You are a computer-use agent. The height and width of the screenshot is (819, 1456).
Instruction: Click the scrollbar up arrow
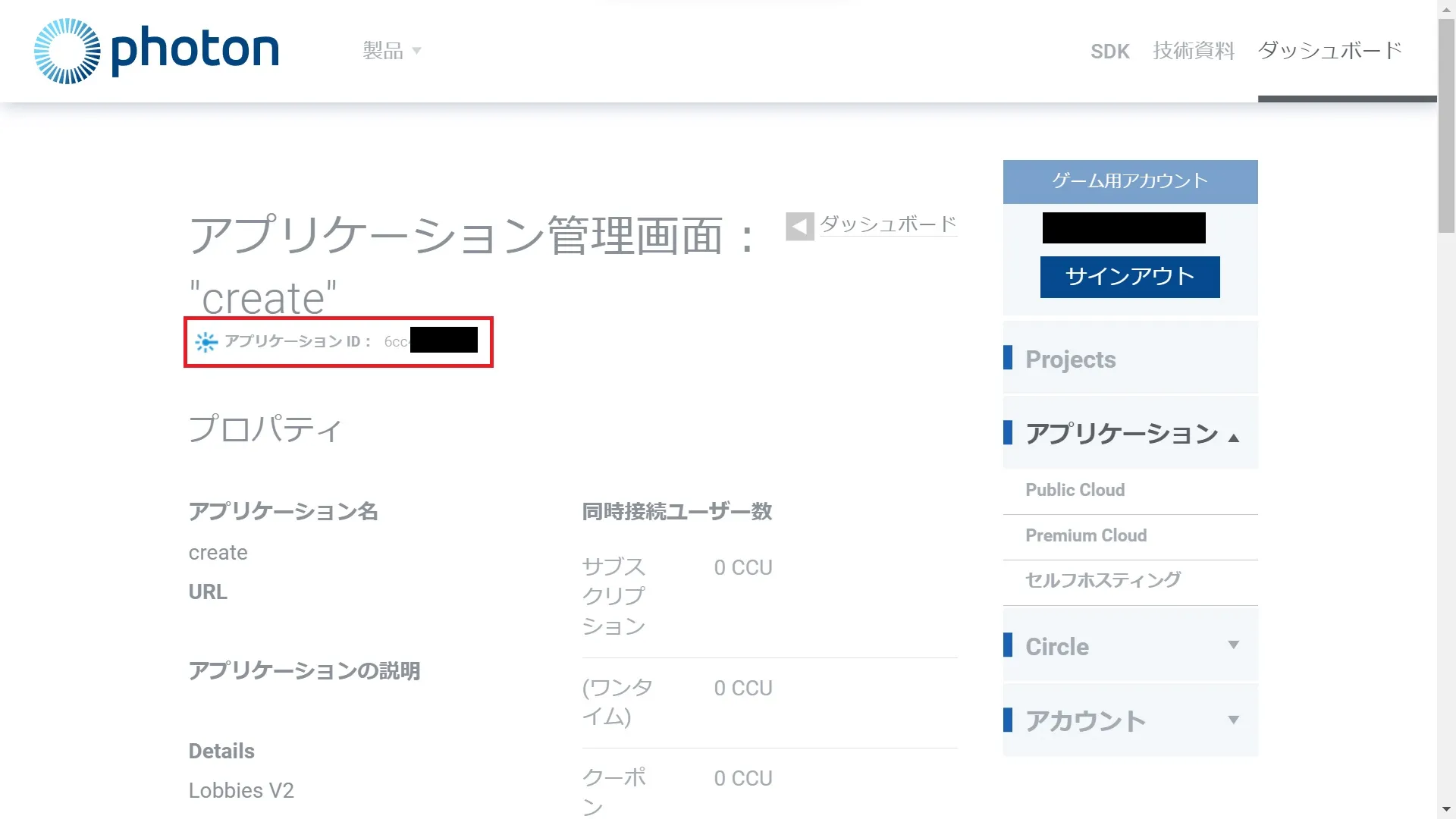click(1446, 8)
